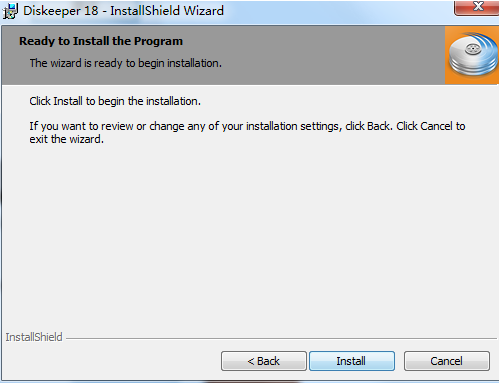
Task: Start installation with the Install button
Action: coord(352,361)
